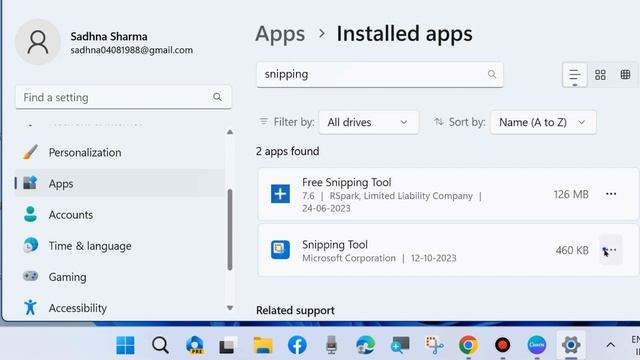This screenshot has width=640, height=360.
Task: Show hidden icons in the system tray
Action: 610,345
